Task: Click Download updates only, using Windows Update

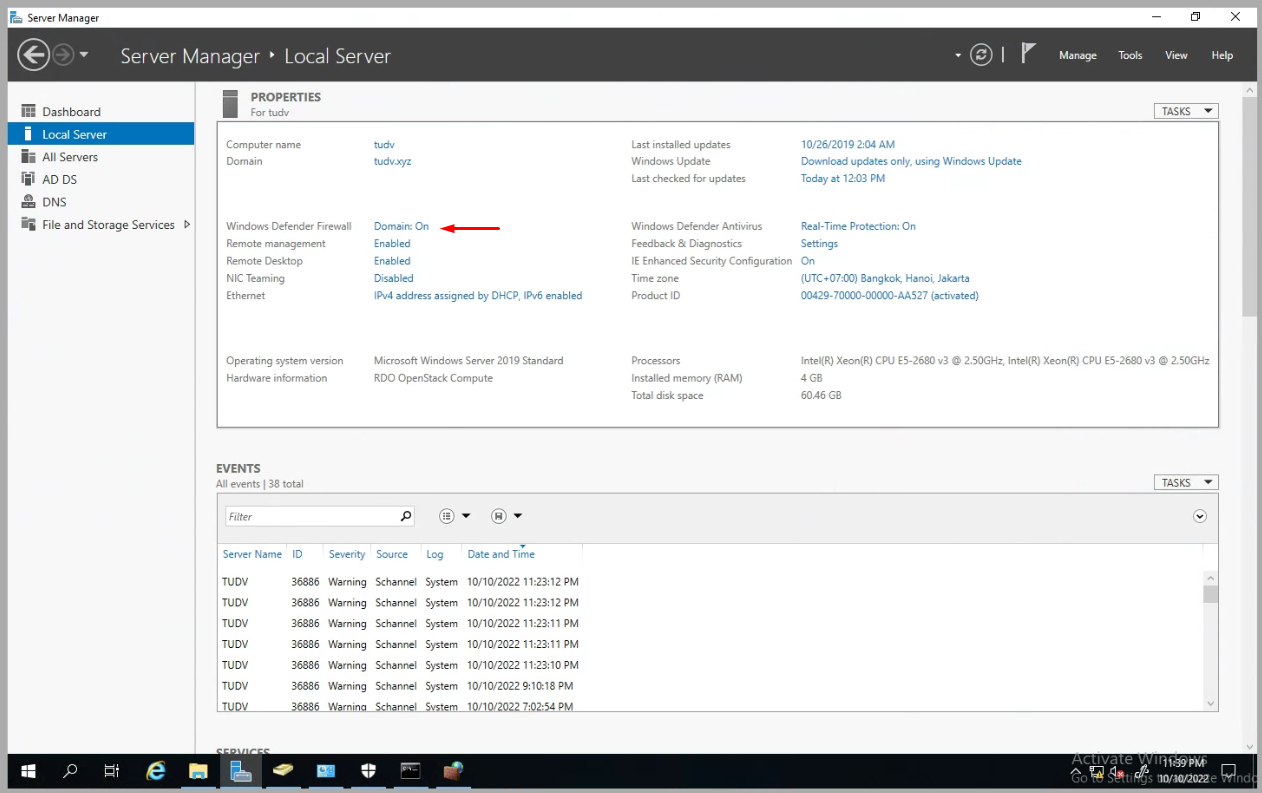Action: click(911, 161)
